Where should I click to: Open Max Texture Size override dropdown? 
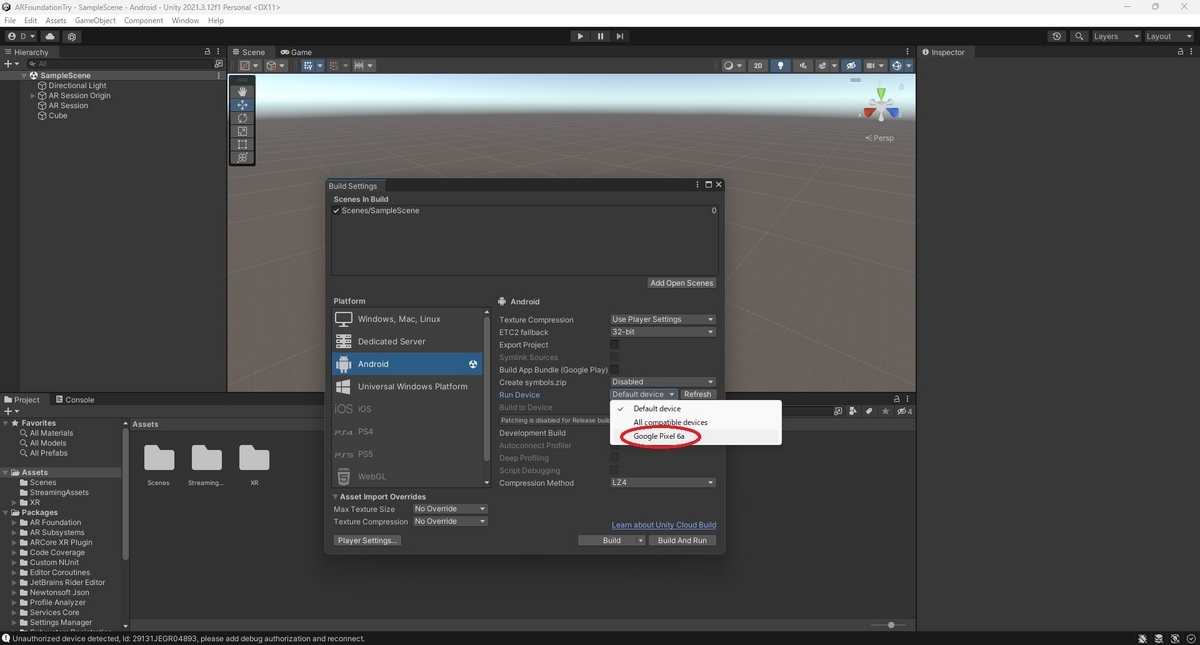pos(450,509)
